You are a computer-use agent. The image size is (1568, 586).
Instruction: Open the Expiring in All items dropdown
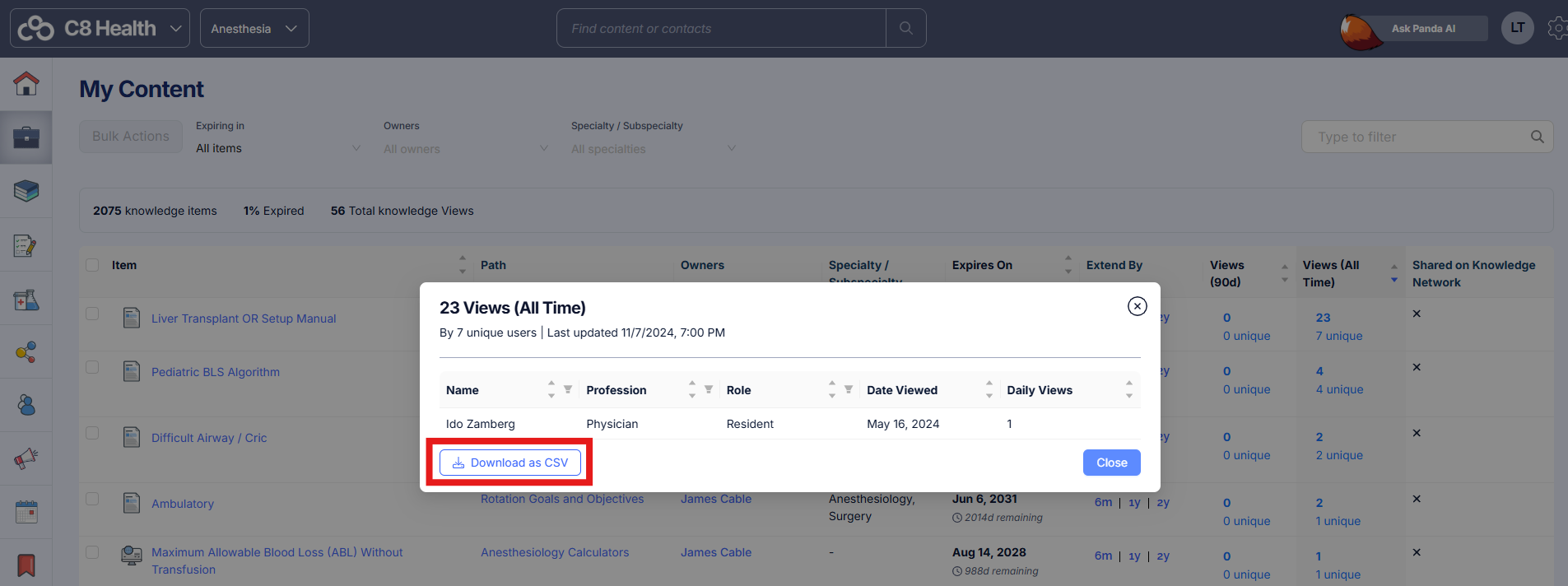click(x=277, y=148)
